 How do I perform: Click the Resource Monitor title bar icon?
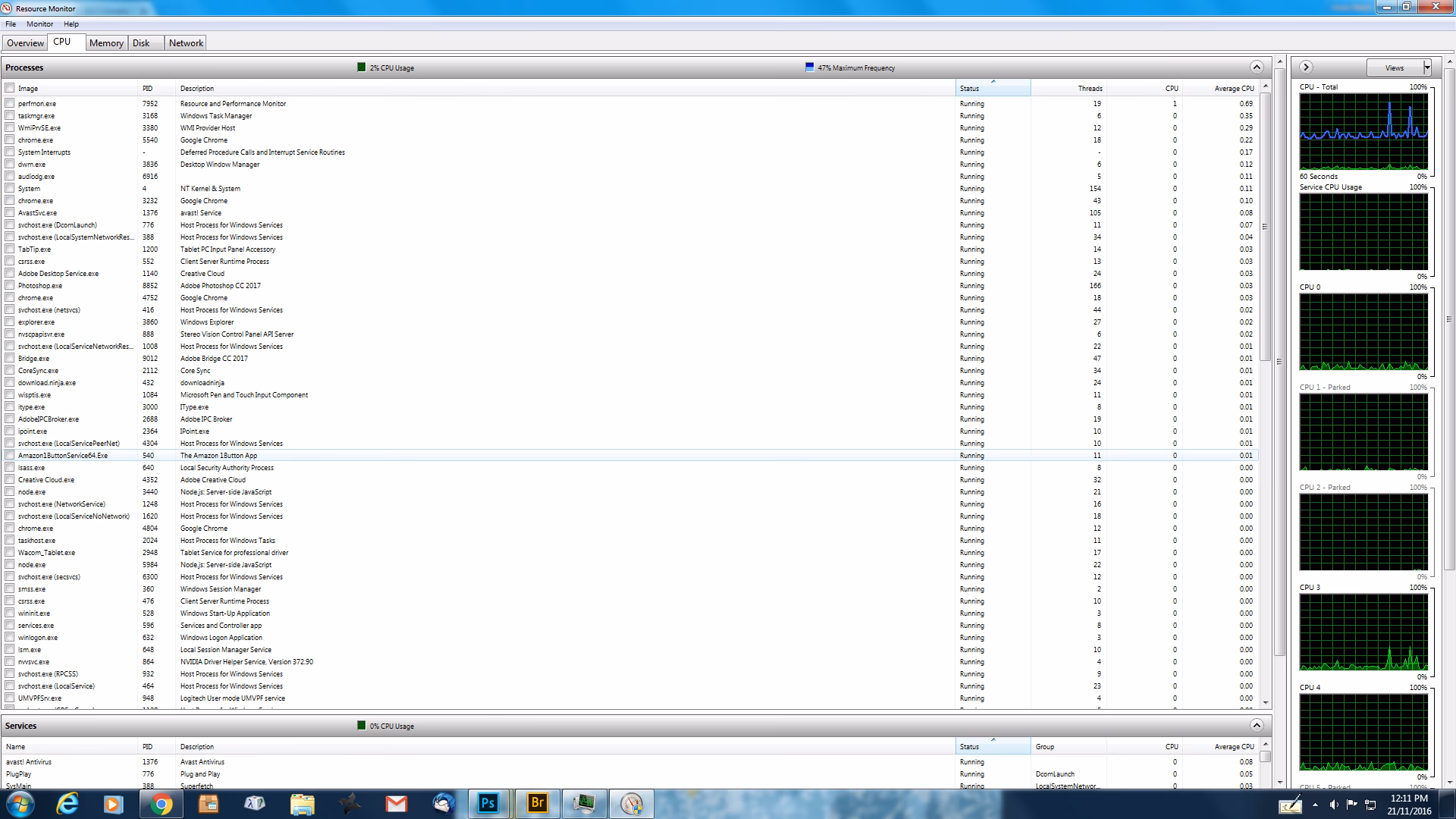8,8
